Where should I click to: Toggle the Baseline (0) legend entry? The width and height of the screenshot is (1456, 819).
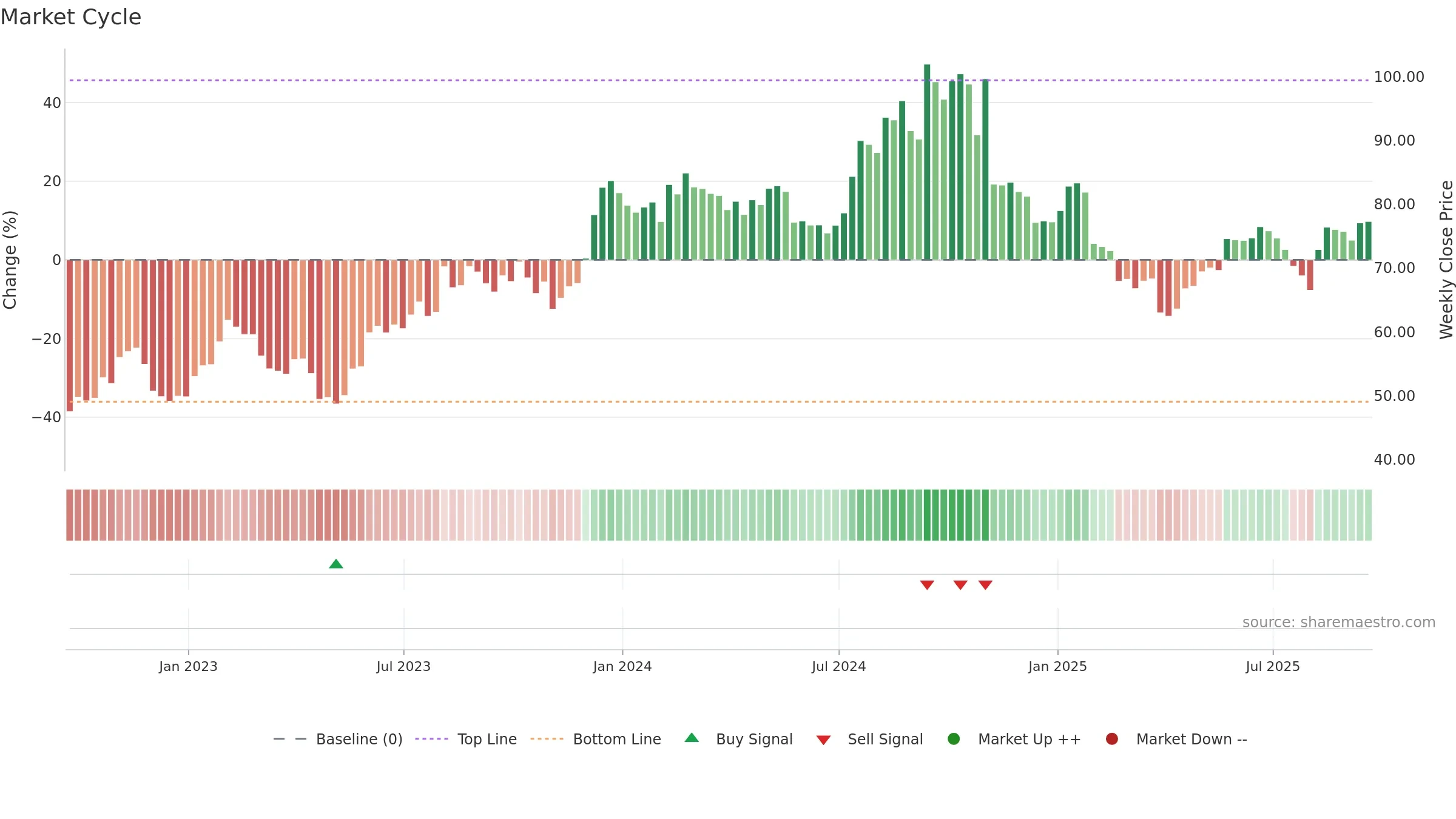[x=338, y=739]
